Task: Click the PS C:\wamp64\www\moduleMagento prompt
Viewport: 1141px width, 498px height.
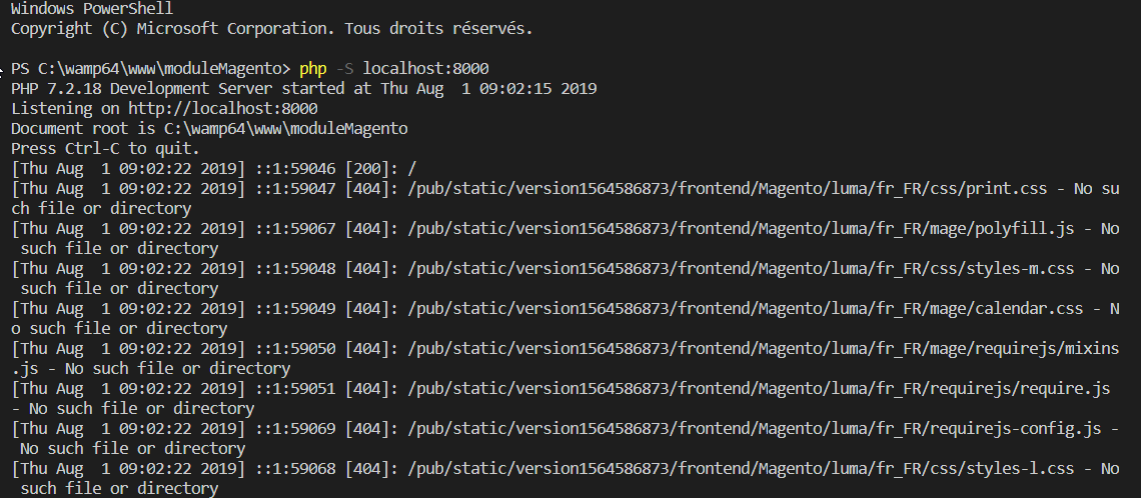Action: tap(150, 68)
